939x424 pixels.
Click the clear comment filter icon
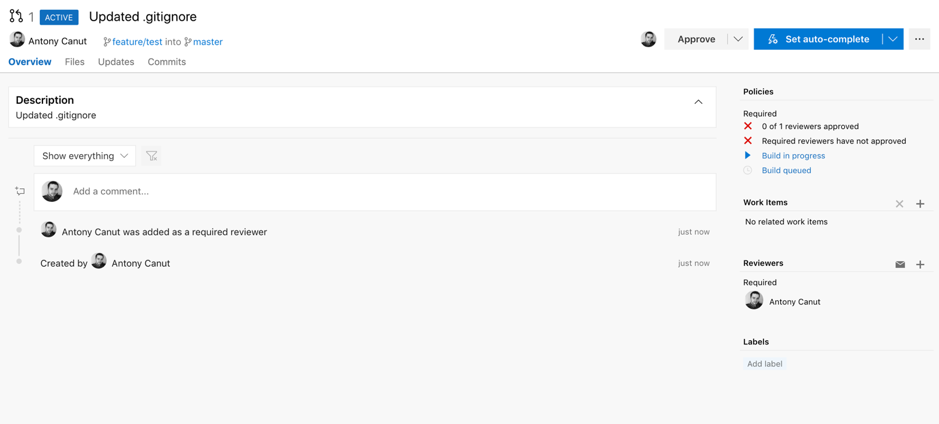click(152, 156)
